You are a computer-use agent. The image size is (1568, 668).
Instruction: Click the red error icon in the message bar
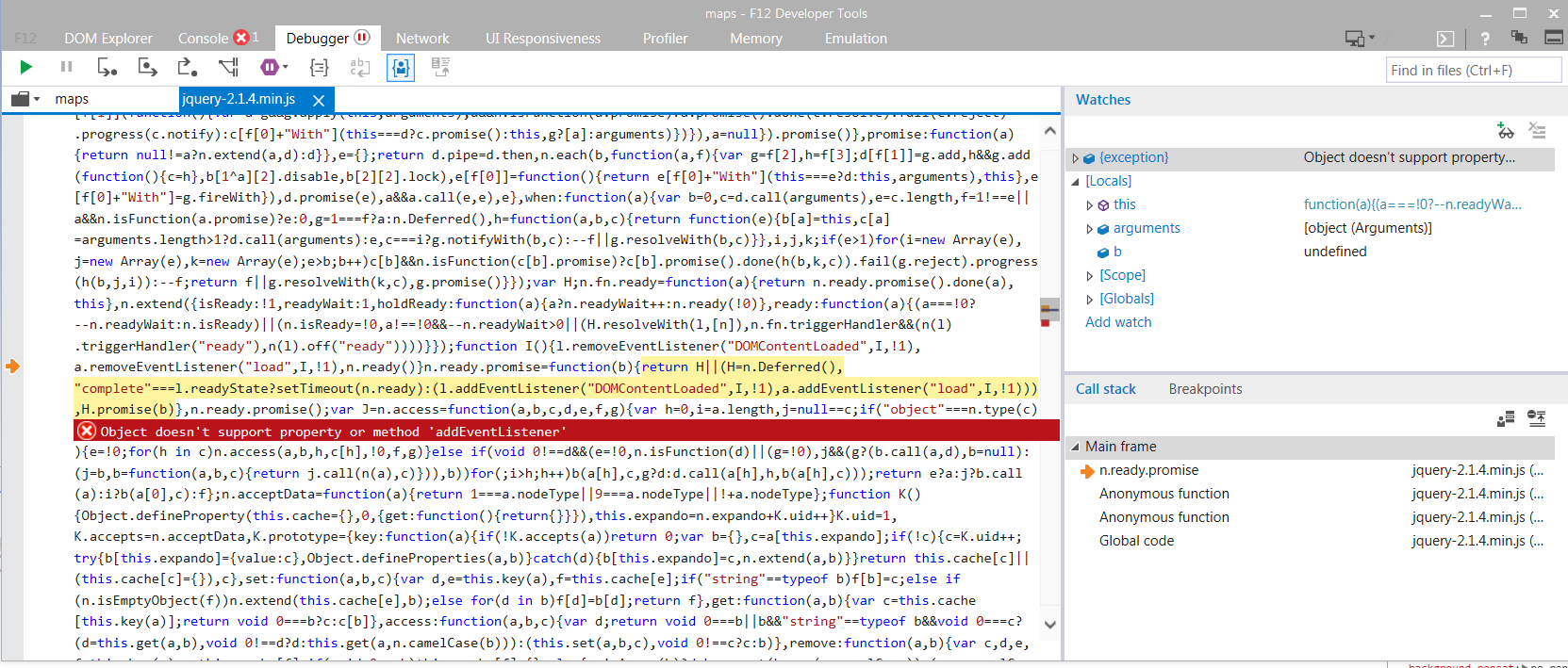click(87, 431)
